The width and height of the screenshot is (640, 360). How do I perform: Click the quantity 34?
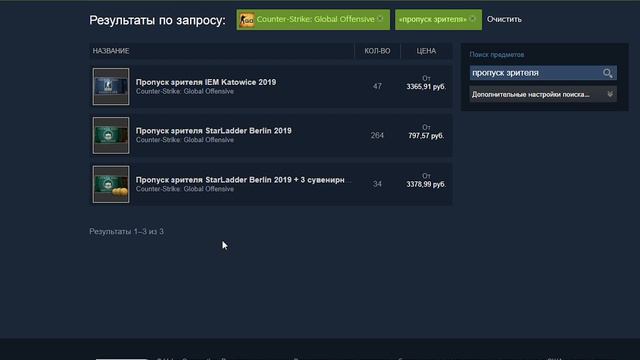[x=377, y=184]
